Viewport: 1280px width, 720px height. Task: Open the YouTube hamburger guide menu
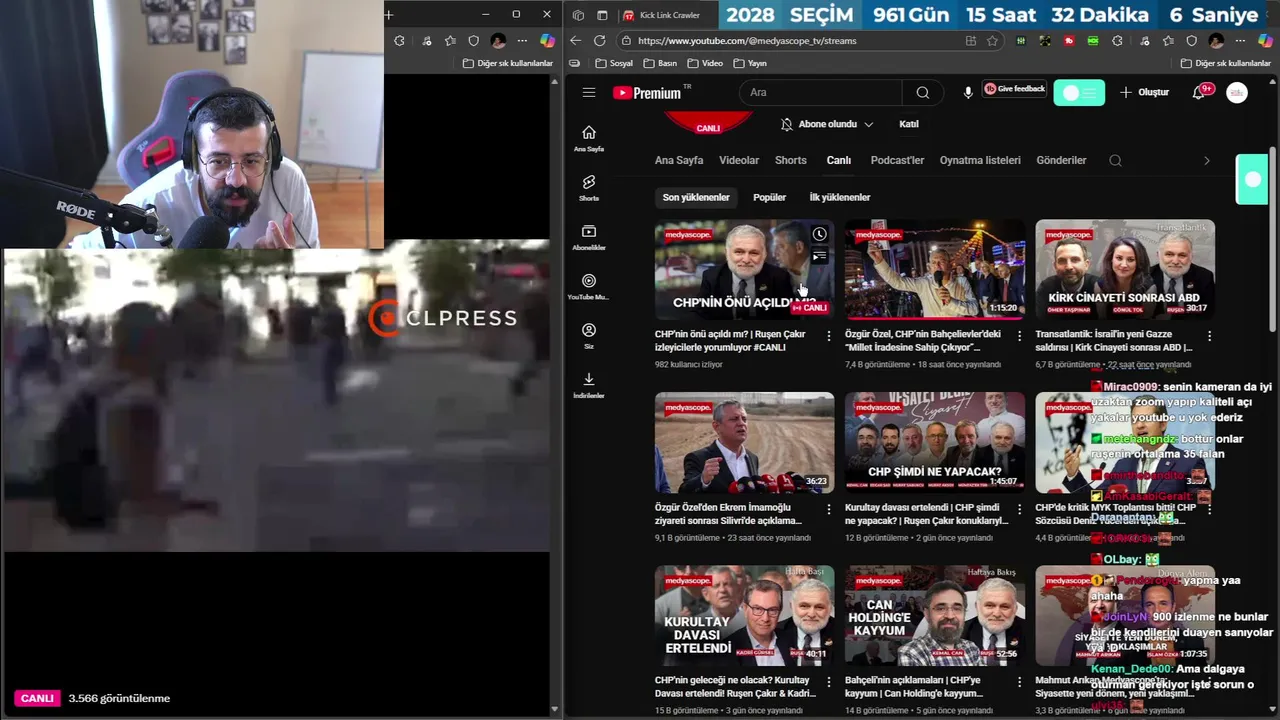tap(589, 92)
